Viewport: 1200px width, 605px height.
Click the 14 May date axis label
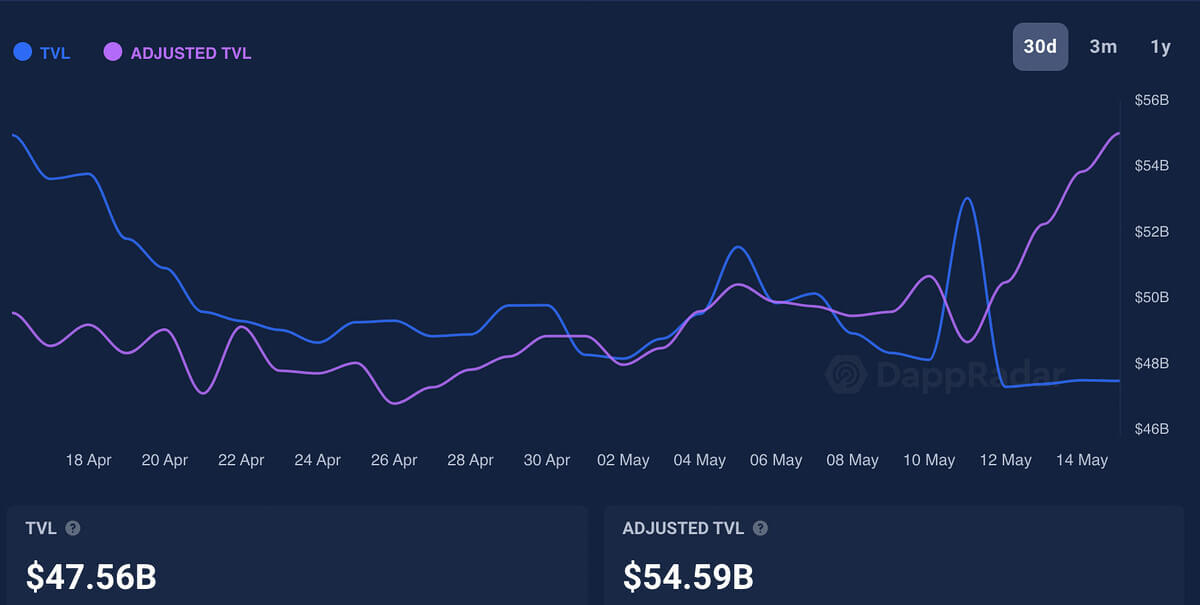click(1082, 460)
